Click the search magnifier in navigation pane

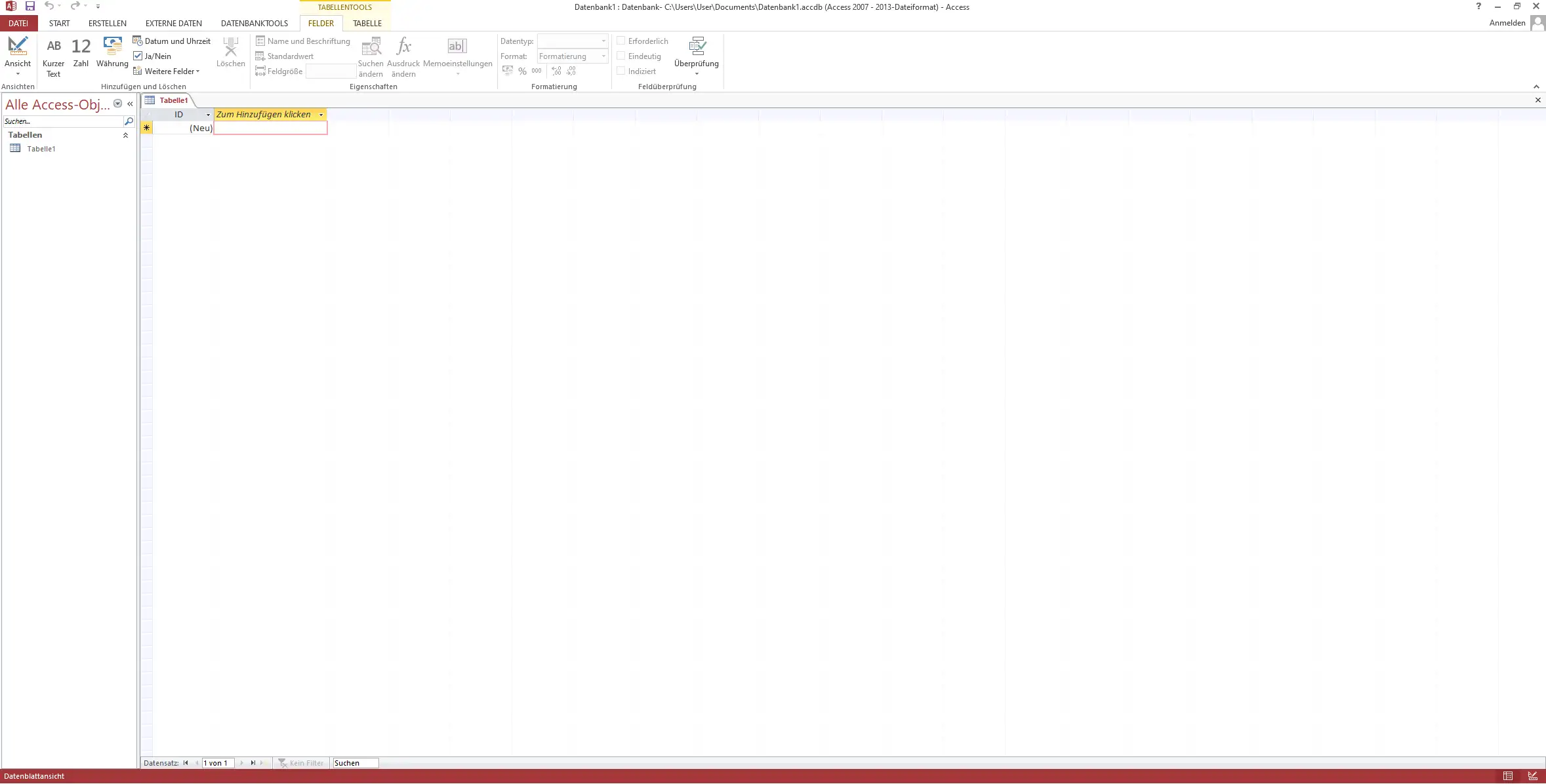[x=129, y=121]
